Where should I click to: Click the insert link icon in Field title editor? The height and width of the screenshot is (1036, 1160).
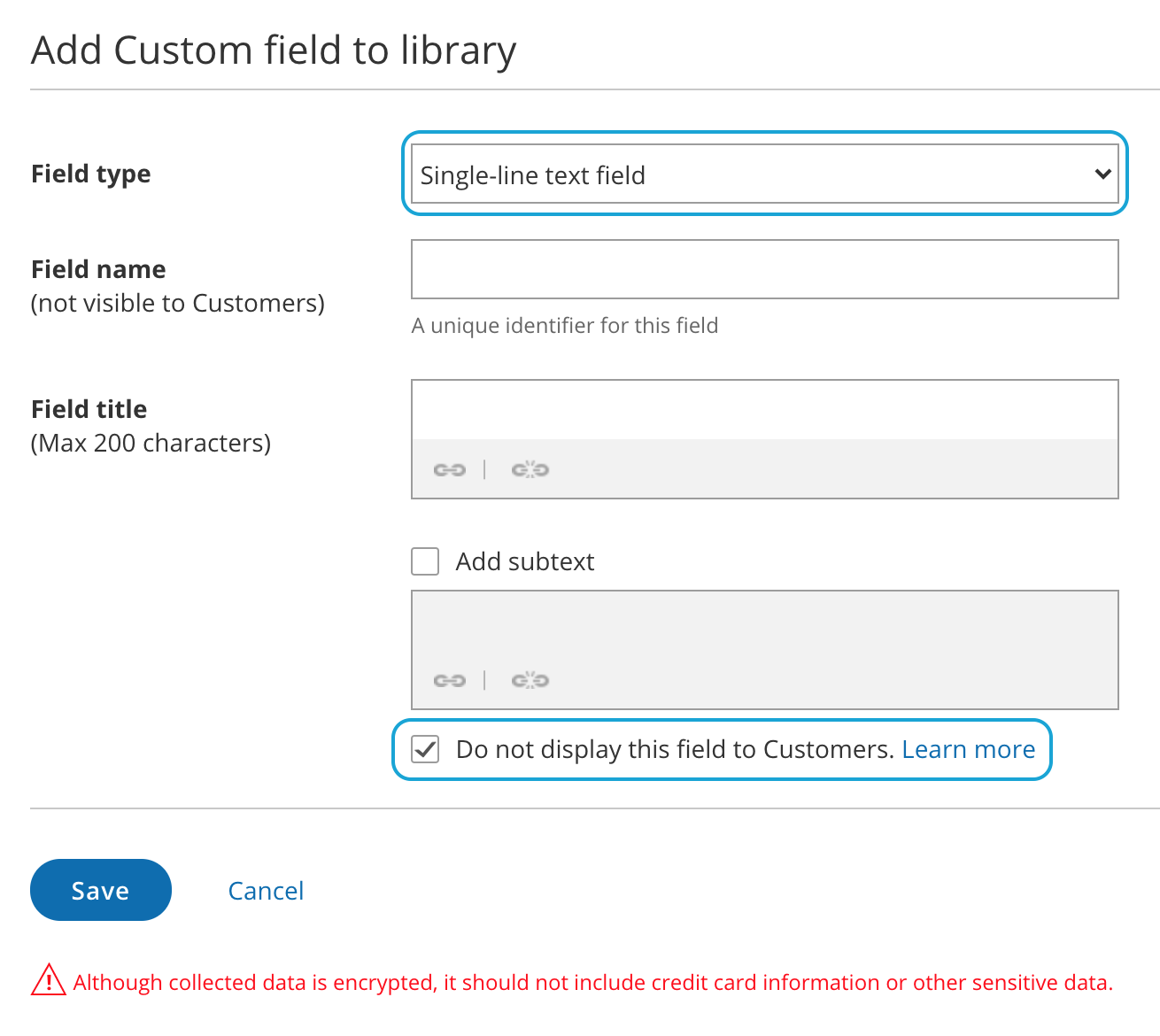pyautogui.click(x=449, y=469)
